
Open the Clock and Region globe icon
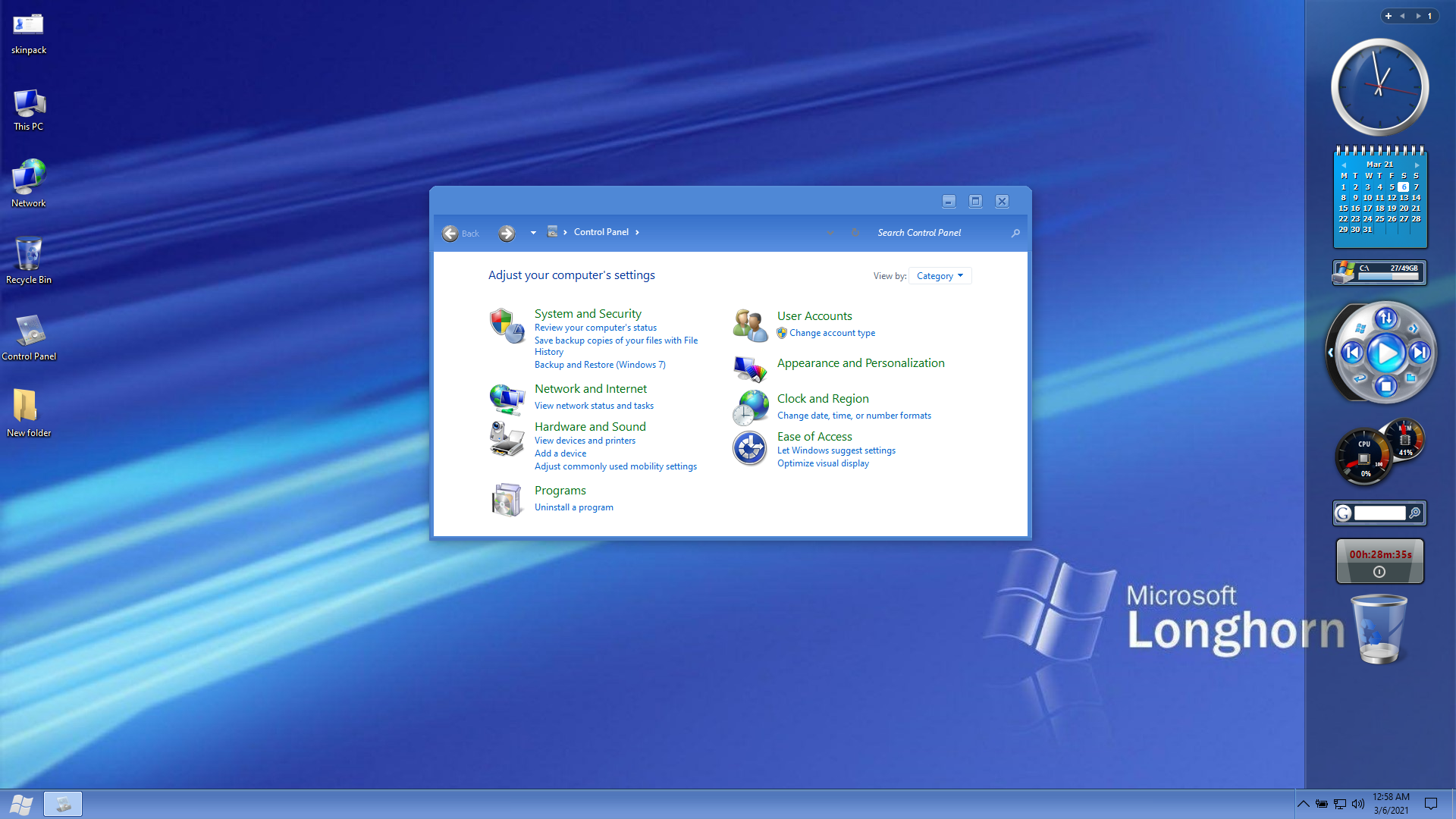tap(750, 408)
